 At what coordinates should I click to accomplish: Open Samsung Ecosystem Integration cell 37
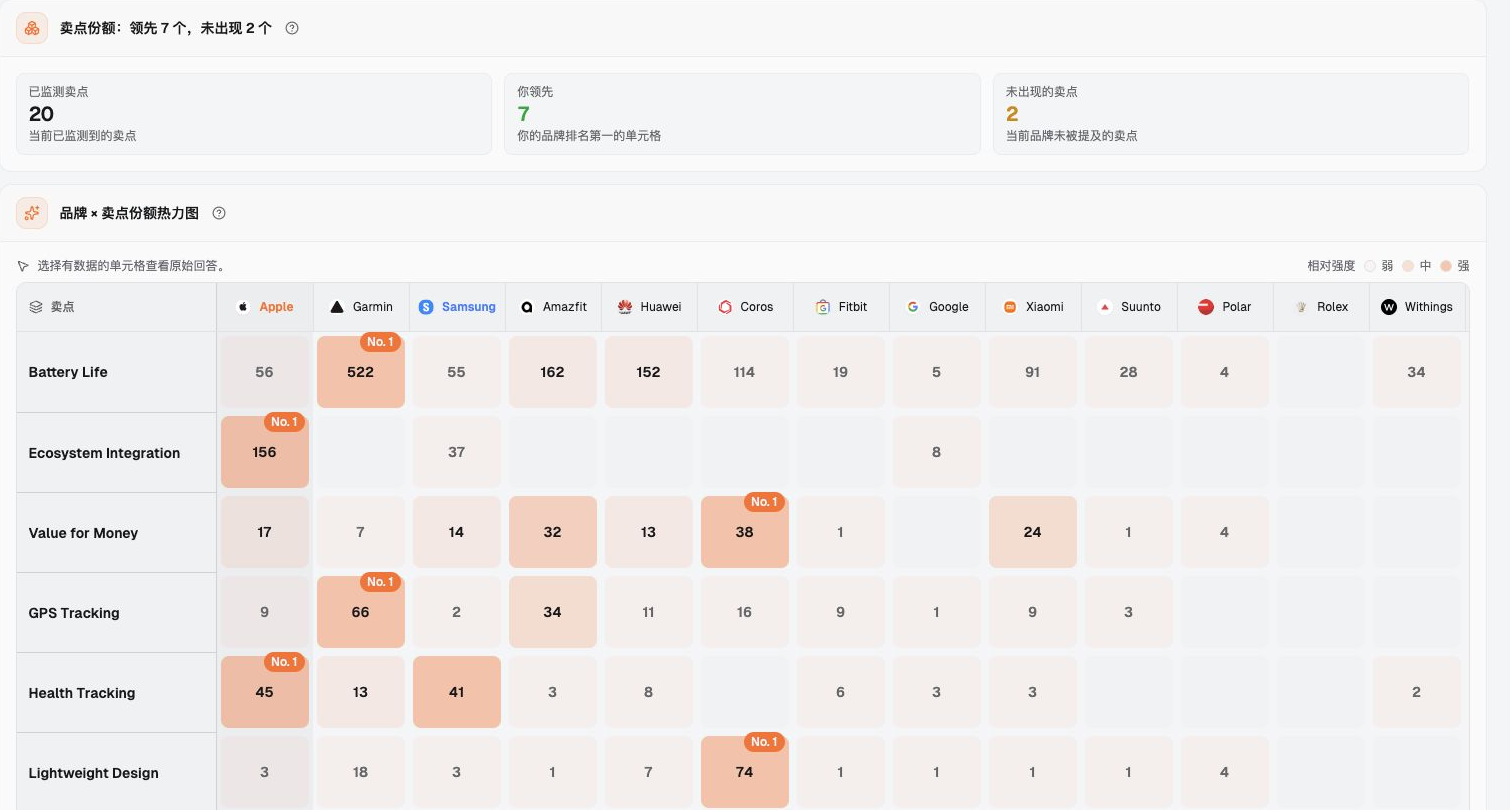click(457, 452)
